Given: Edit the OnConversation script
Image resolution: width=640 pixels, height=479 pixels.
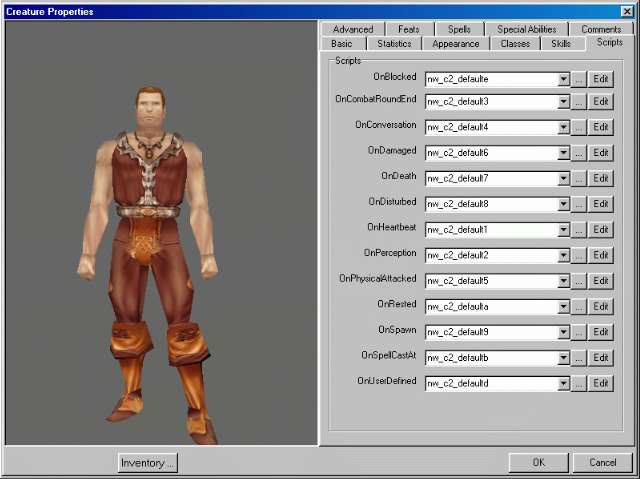Looking at the screenshot, I should point(601,127).
